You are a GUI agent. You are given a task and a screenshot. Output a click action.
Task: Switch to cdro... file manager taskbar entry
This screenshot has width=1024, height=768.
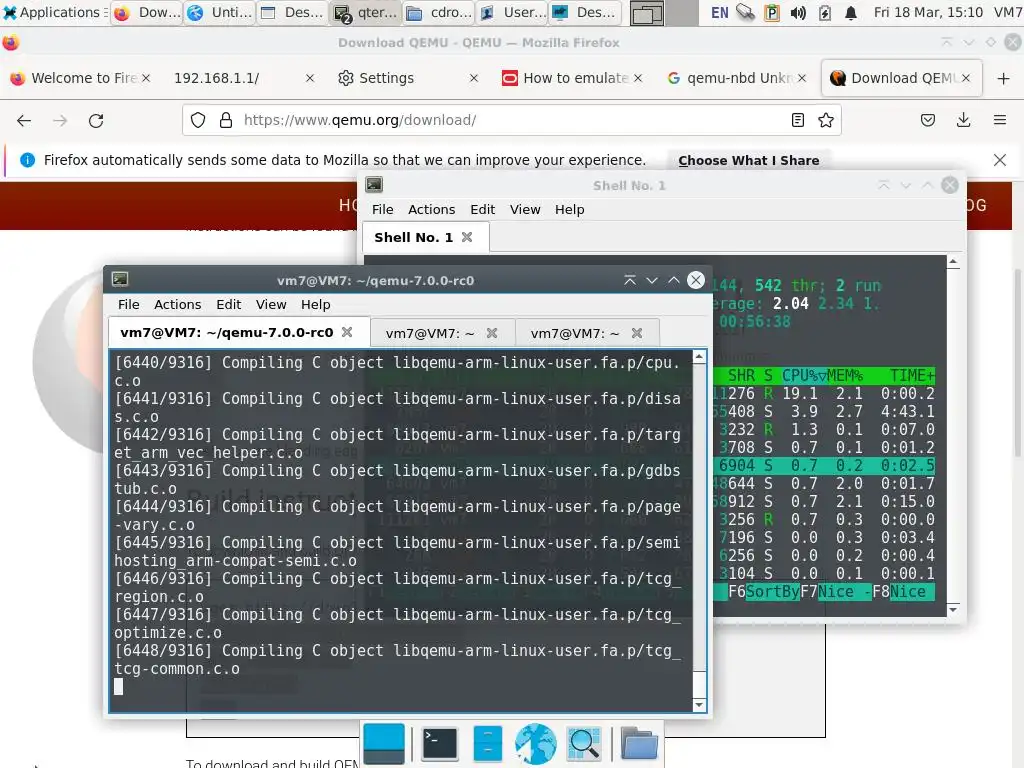(x=439, y=12)
